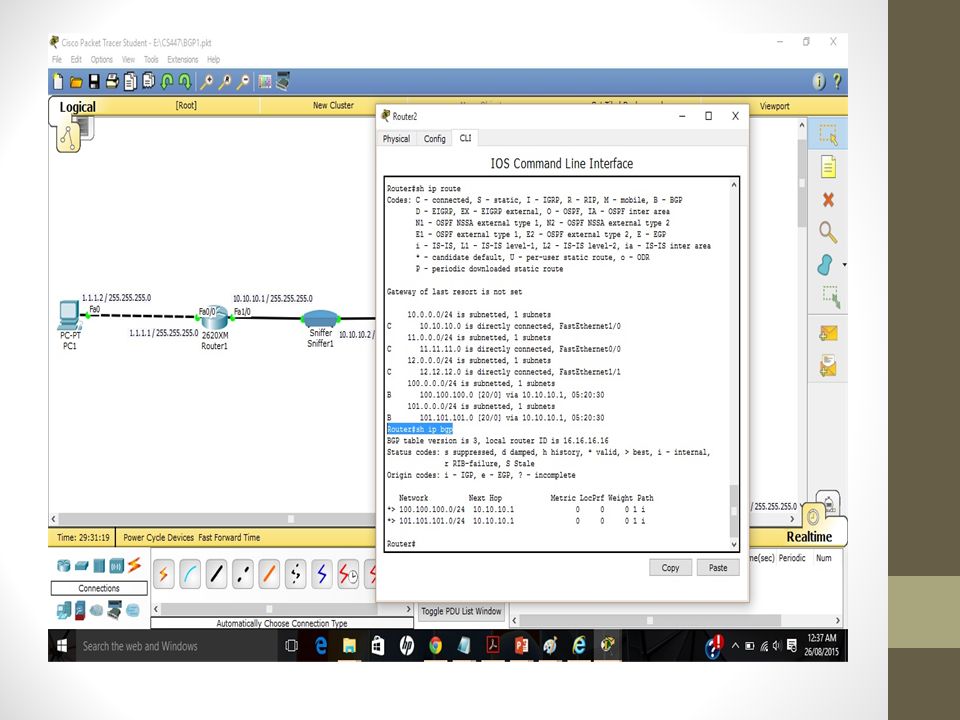Add a simple PDU envelope
Screen dimensions: 960x720
pos(828,333)
